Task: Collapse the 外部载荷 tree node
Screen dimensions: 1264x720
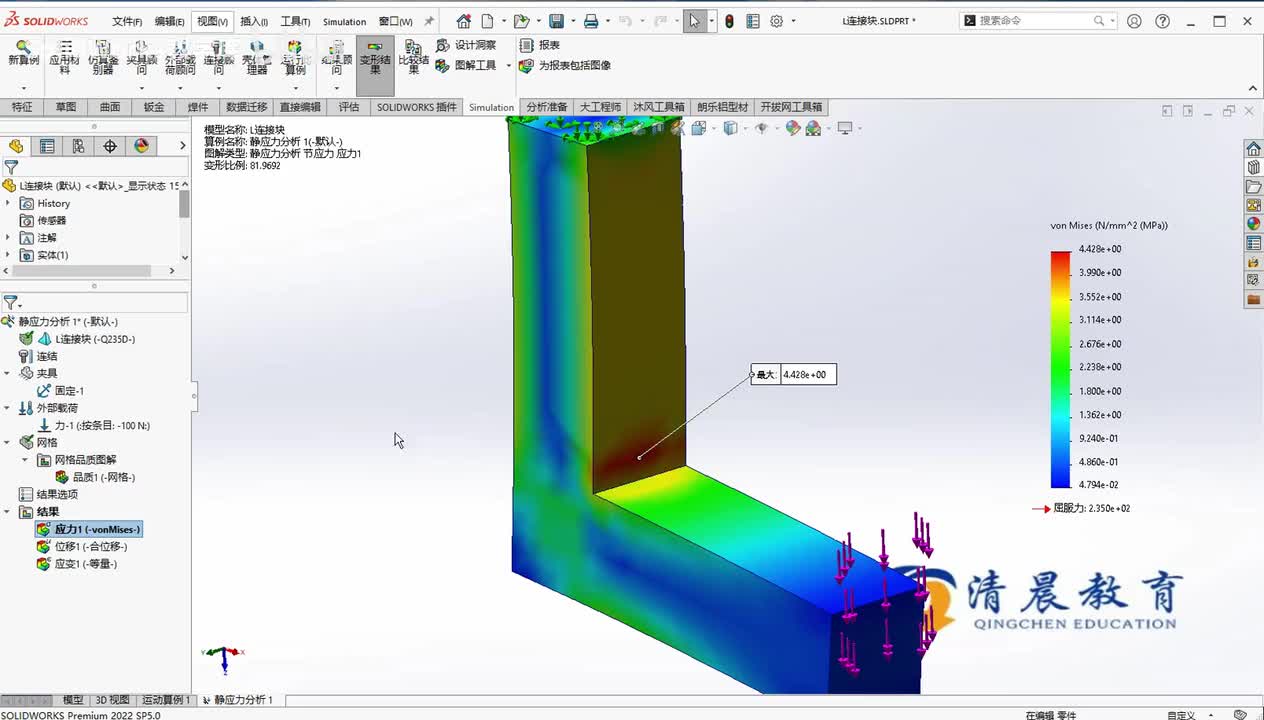Action: pyautogui.click(x=7, y=408)
